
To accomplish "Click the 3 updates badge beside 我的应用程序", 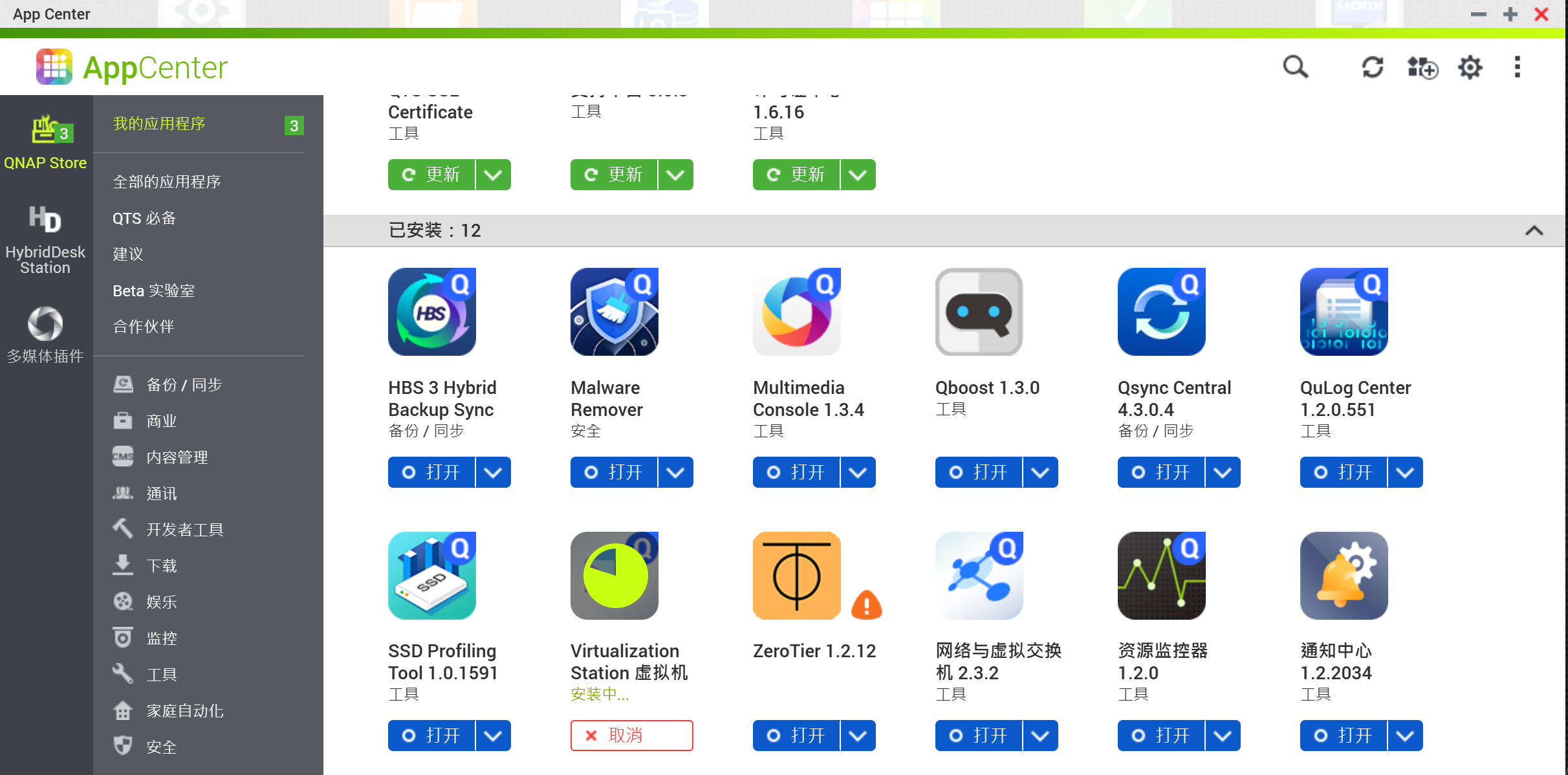I will (x=294, y=126).
